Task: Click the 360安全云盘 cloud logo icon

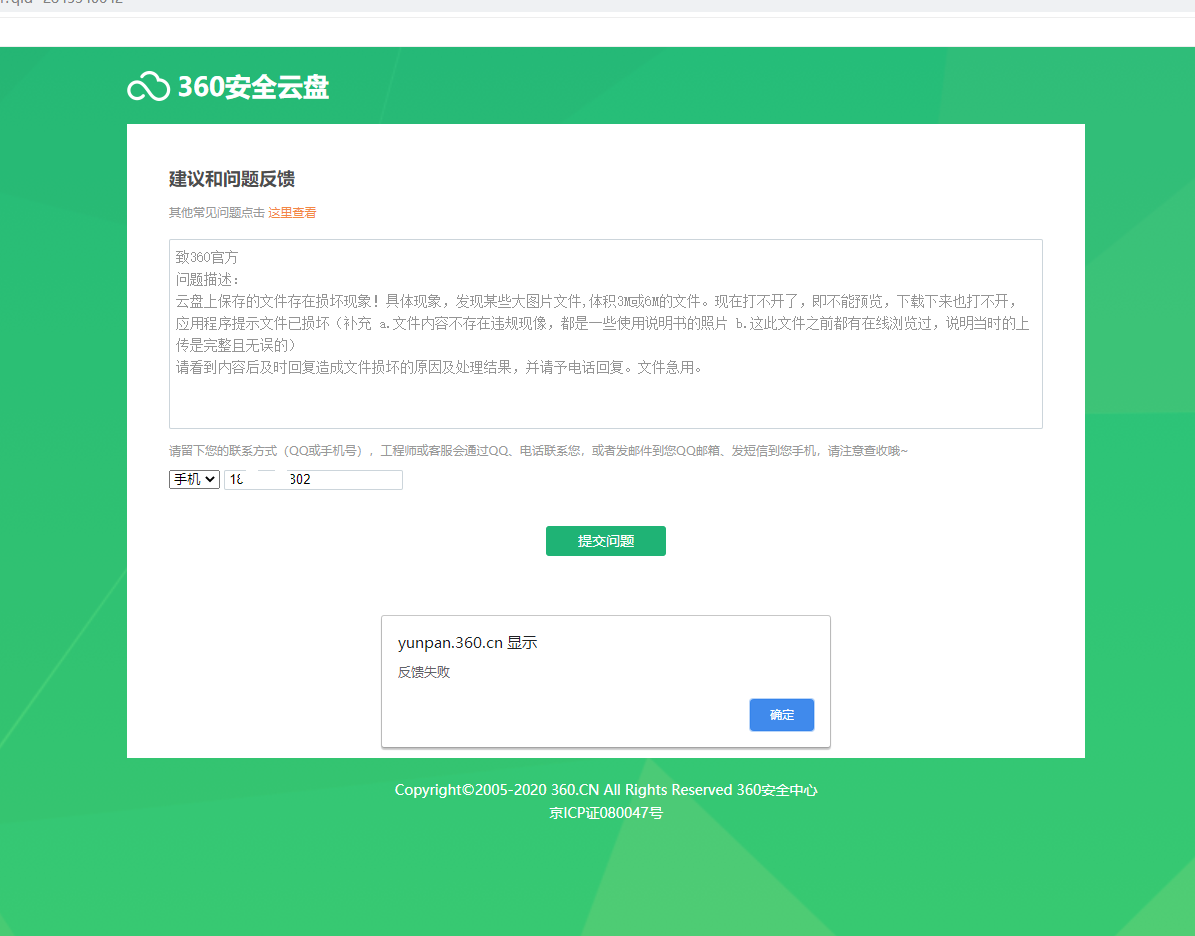Action: 148,87
